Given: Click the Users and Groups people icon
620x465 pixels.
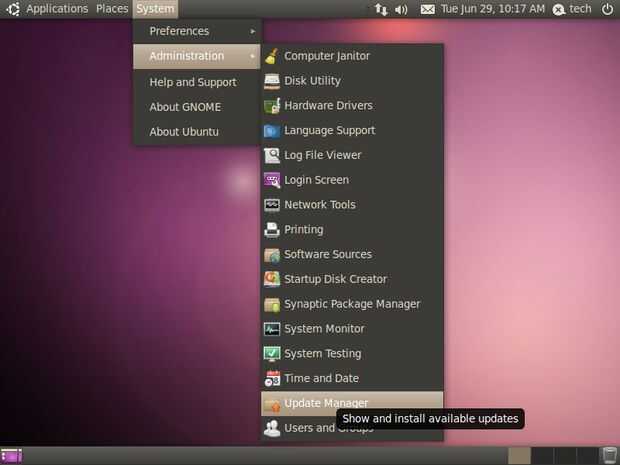Looking at the screenshot, I should [x=272, y=428].
